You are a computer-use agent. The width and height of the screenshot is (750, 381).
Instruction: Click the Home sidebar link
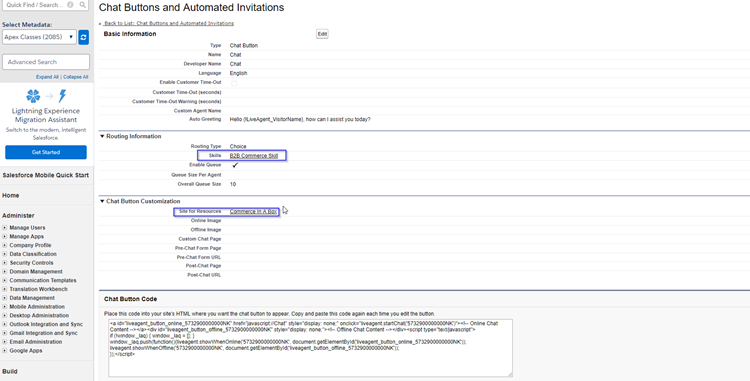click(x=11, y=196)
